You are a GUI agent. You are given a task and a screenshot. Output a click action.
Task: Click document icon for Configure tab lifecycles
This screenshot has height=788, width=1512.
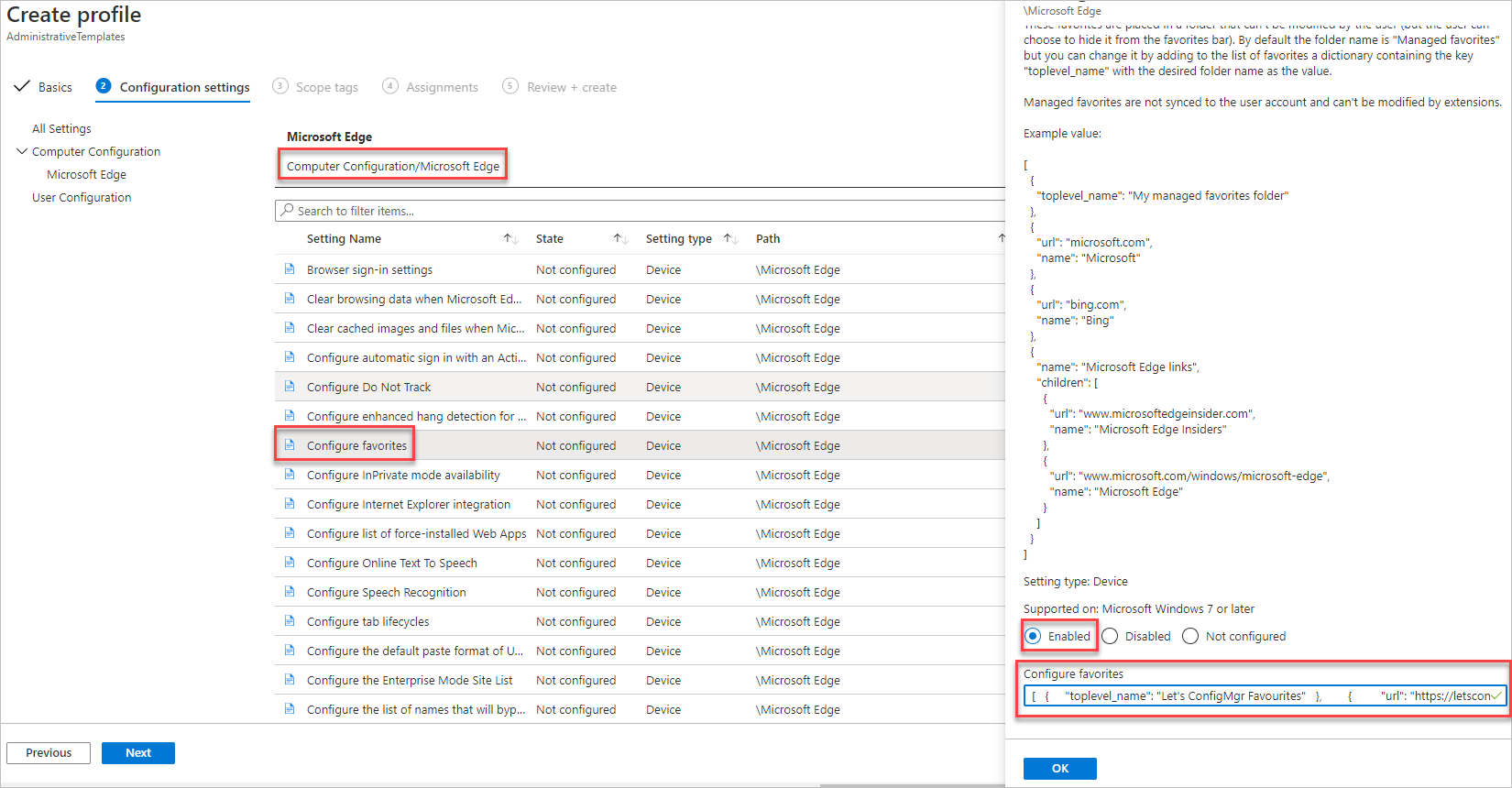(290, 621)
